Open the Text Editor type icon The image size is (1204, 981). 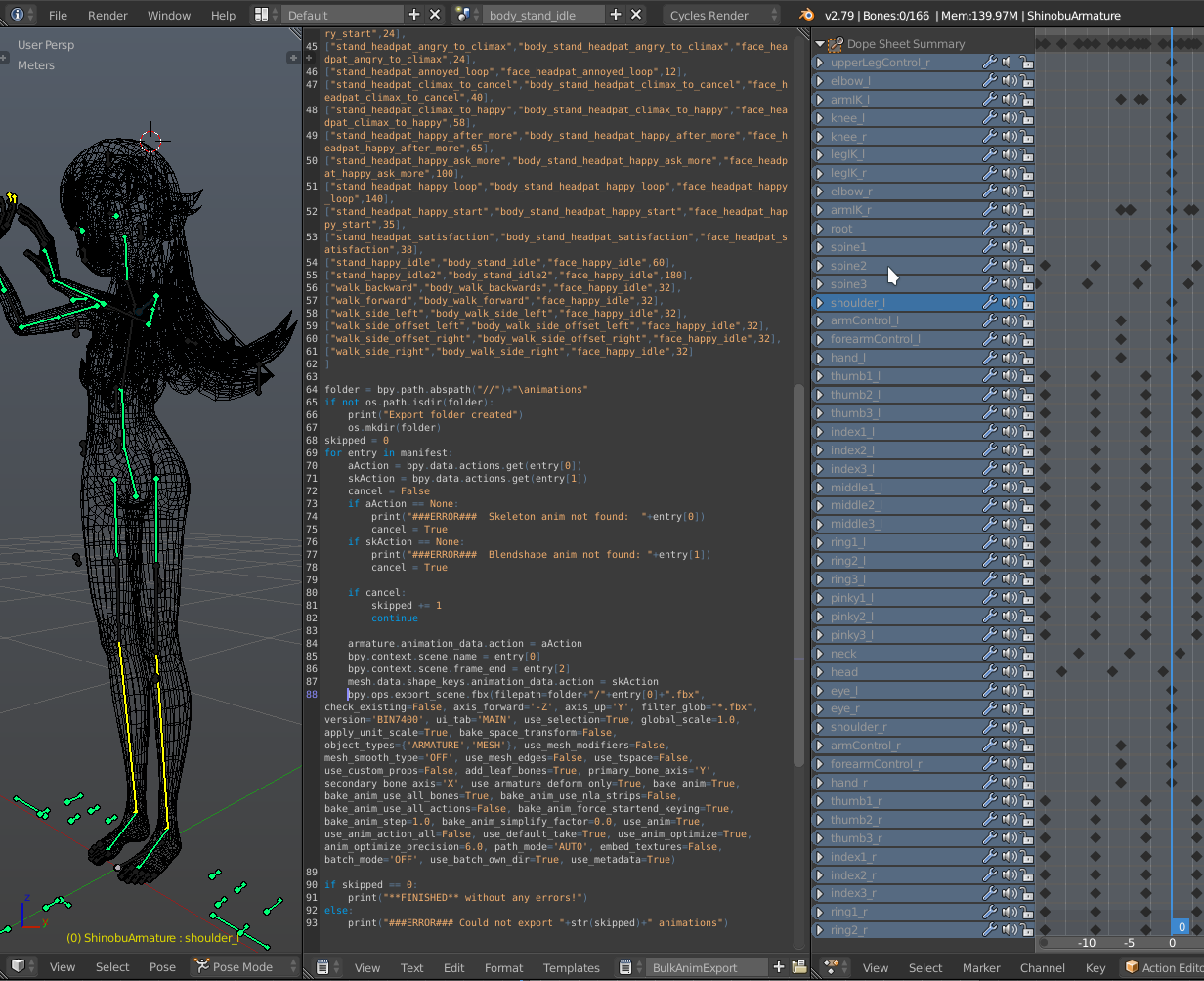coord(328,967)
